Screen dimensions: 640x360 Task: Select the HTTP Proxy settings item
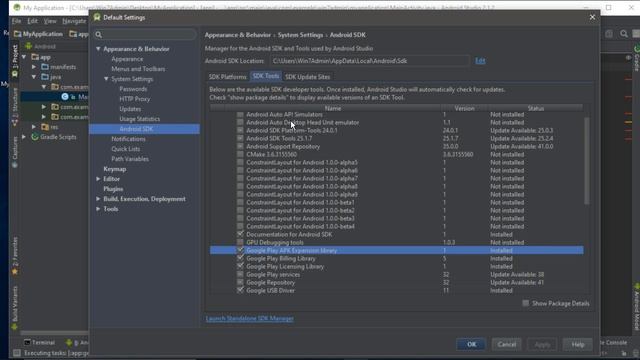[x=134, y=99]
